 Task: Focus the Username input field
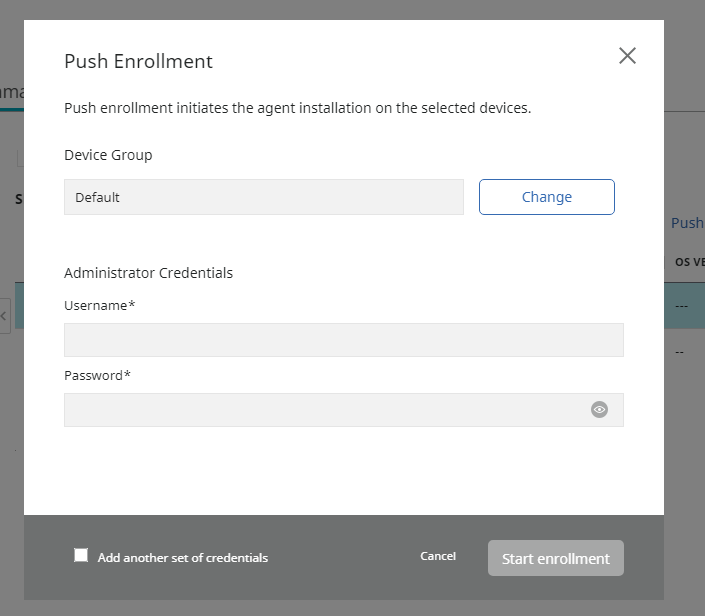343,340
